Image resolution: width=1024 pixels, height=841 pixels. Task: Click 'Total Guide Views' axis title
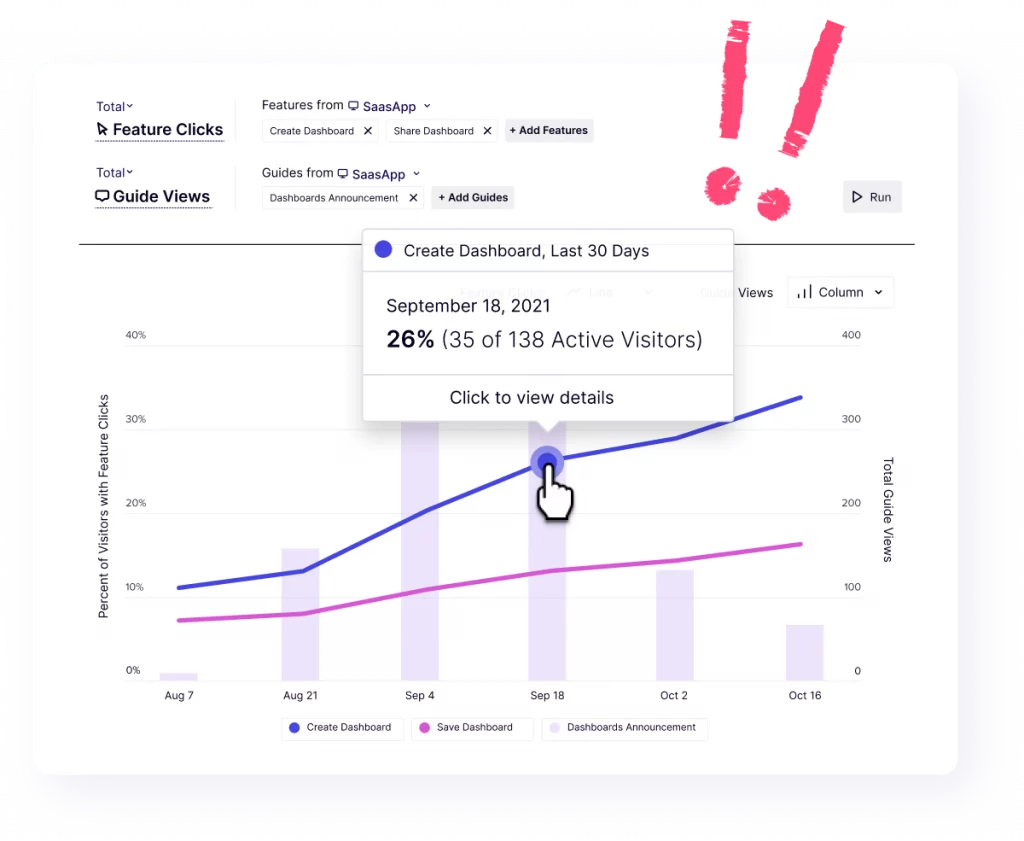coord(888,509)
